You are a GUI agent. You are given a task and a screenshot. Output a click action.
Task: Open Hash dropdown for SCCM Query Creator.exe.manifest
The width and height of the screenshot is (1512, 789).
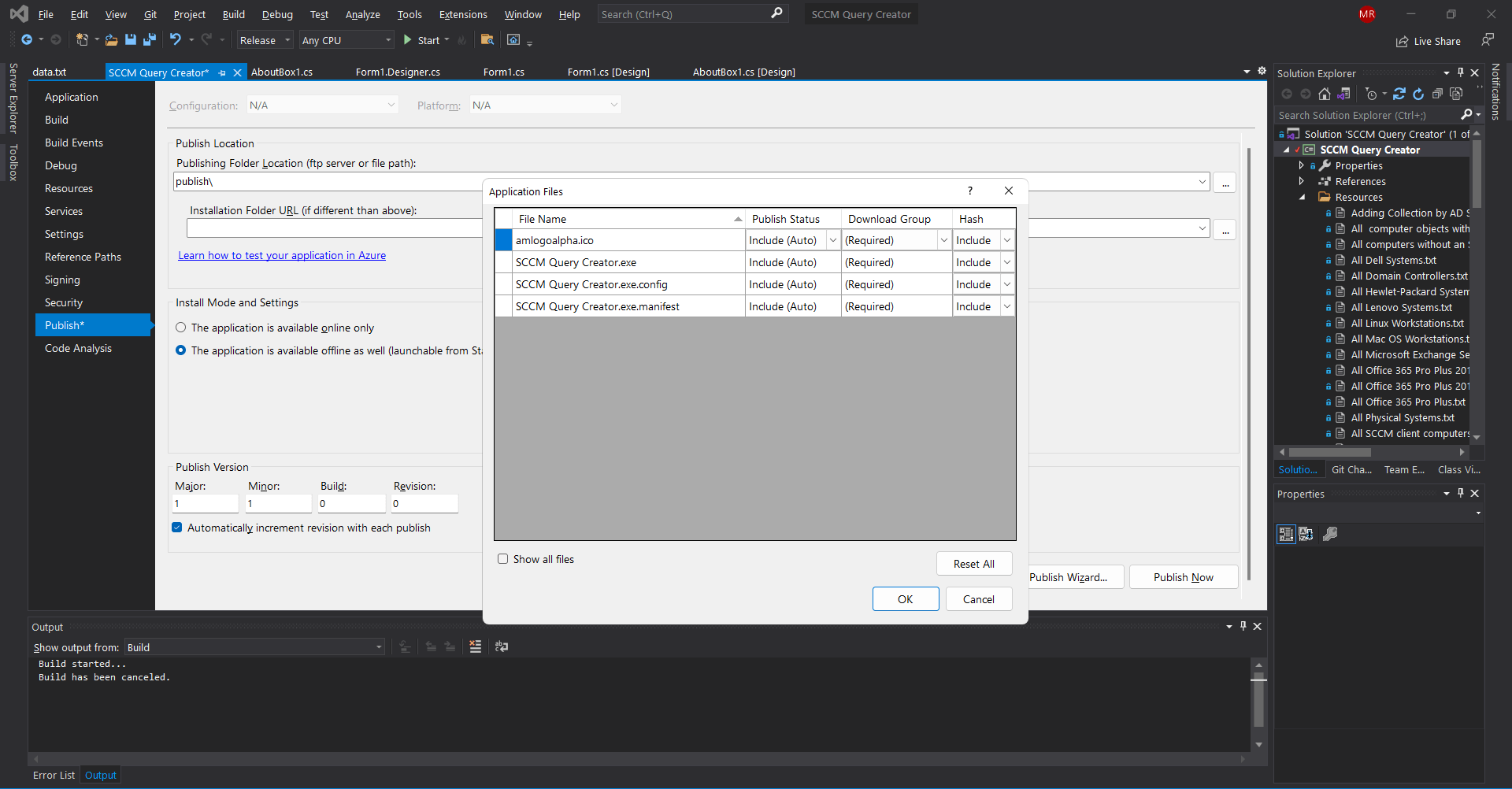(x=1006, y=306)
